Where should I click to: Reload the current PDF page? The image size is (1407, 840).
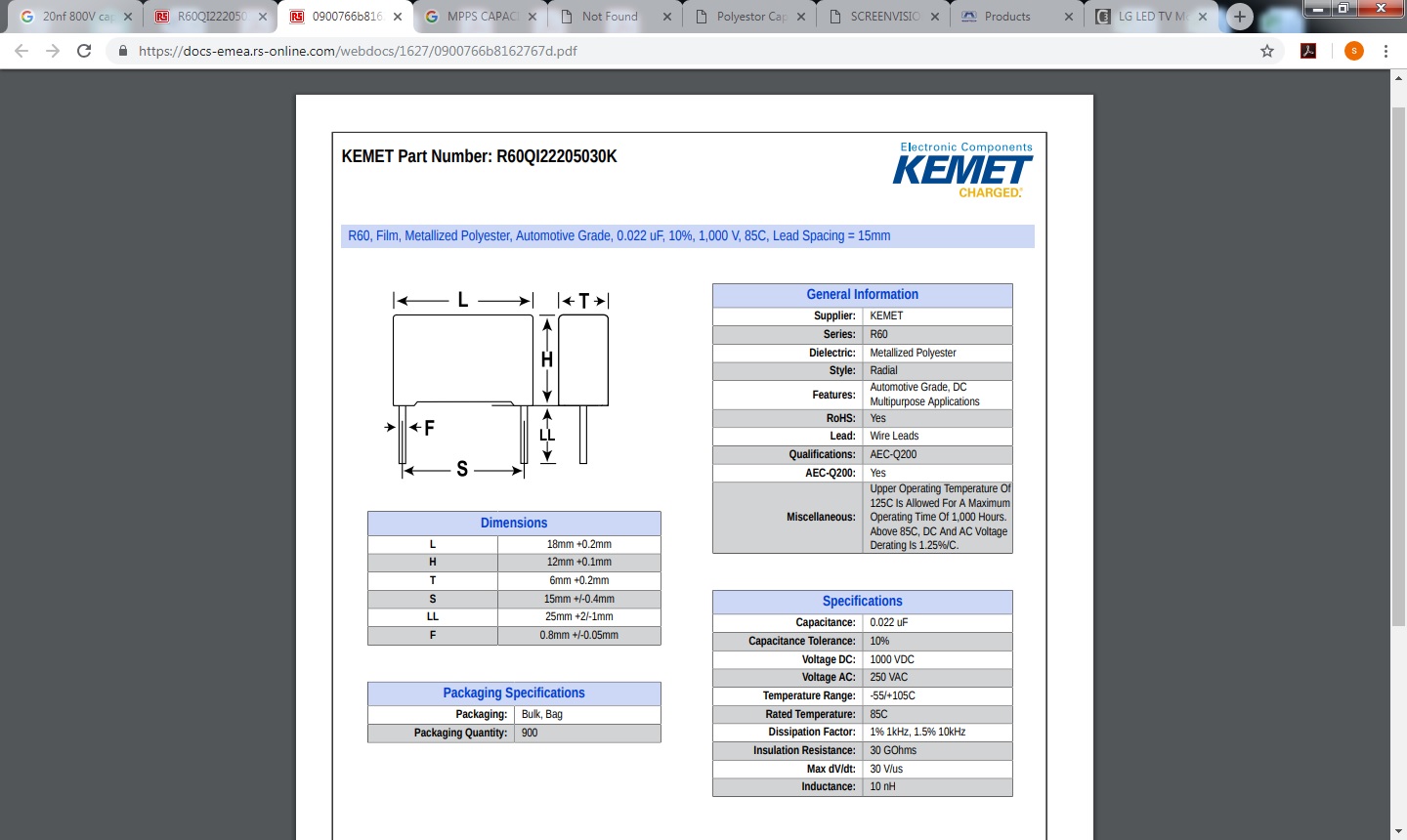(84, 51)
